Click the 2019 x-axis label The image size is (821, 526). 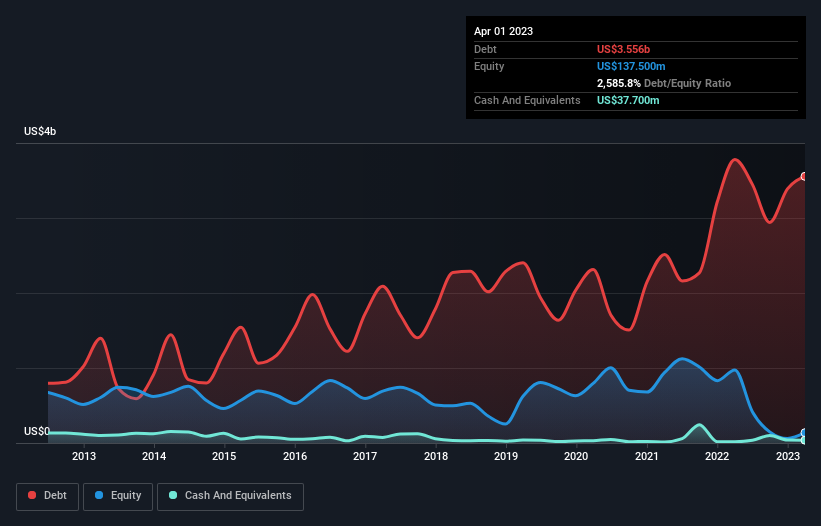pyautogui.click(x=506, y=456)
